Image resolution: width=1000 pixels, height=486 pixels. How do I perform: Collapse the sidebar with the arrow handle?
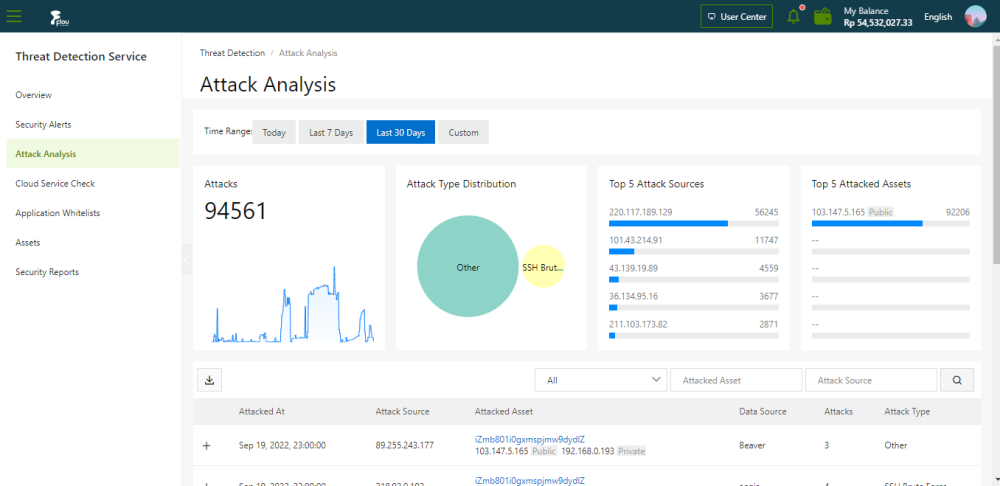click(186, 260)
